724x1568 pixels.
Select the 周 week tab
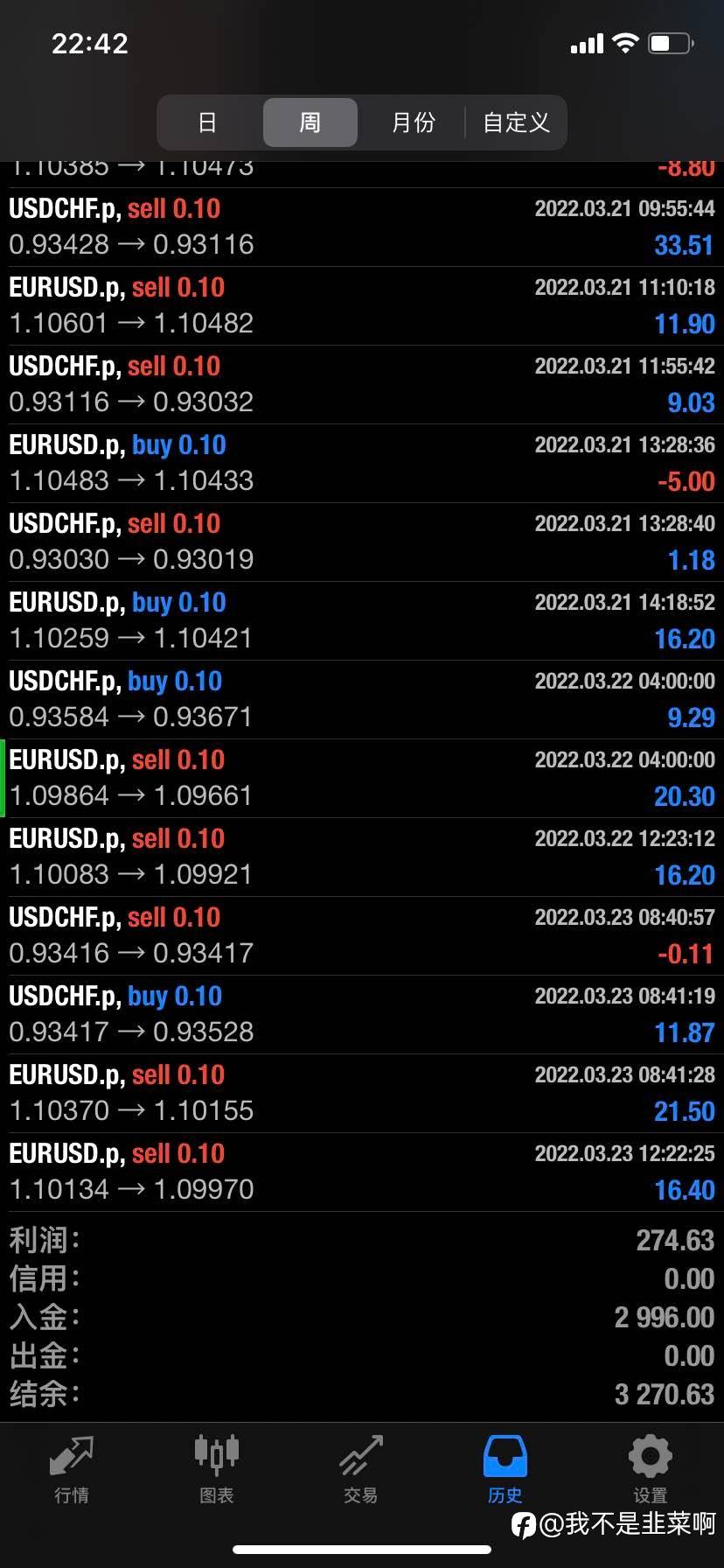click(x=310, y=122)
